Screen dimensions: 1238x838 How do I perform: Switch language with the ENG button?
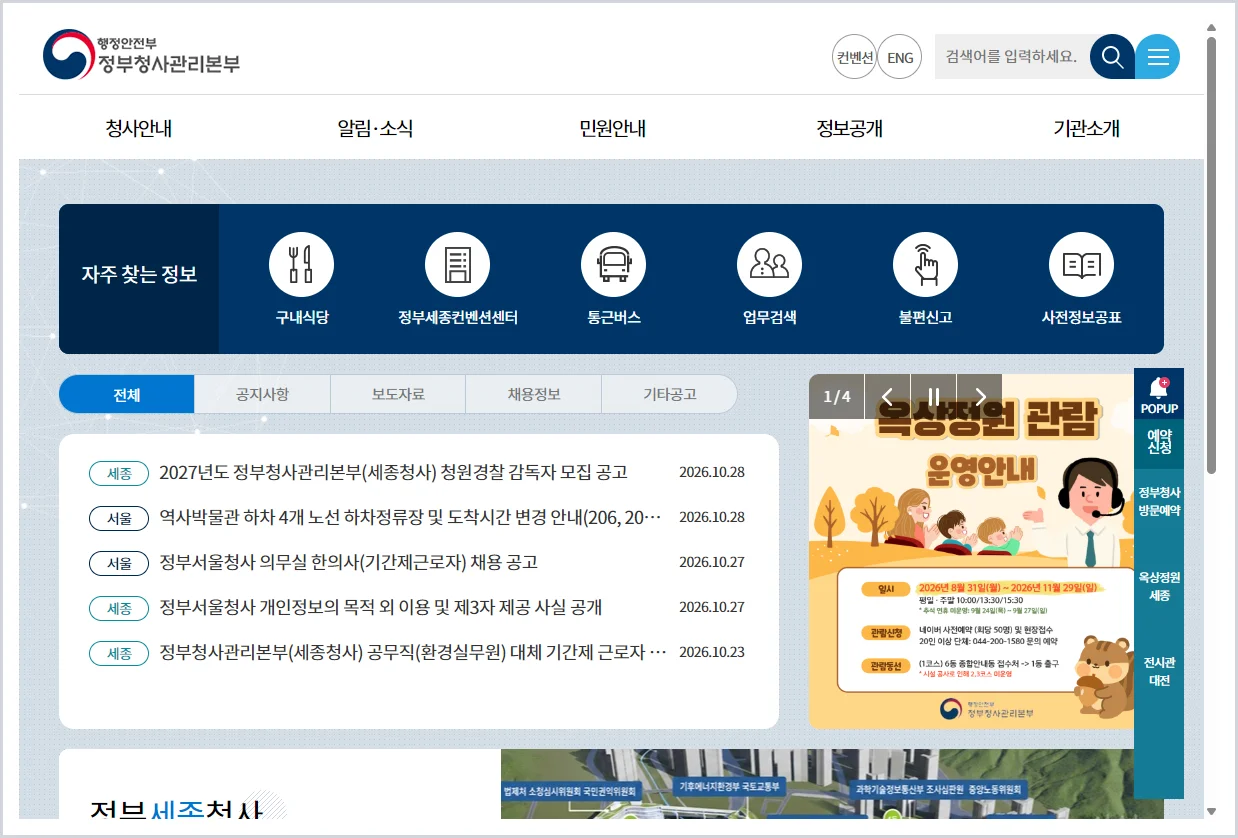900,57
